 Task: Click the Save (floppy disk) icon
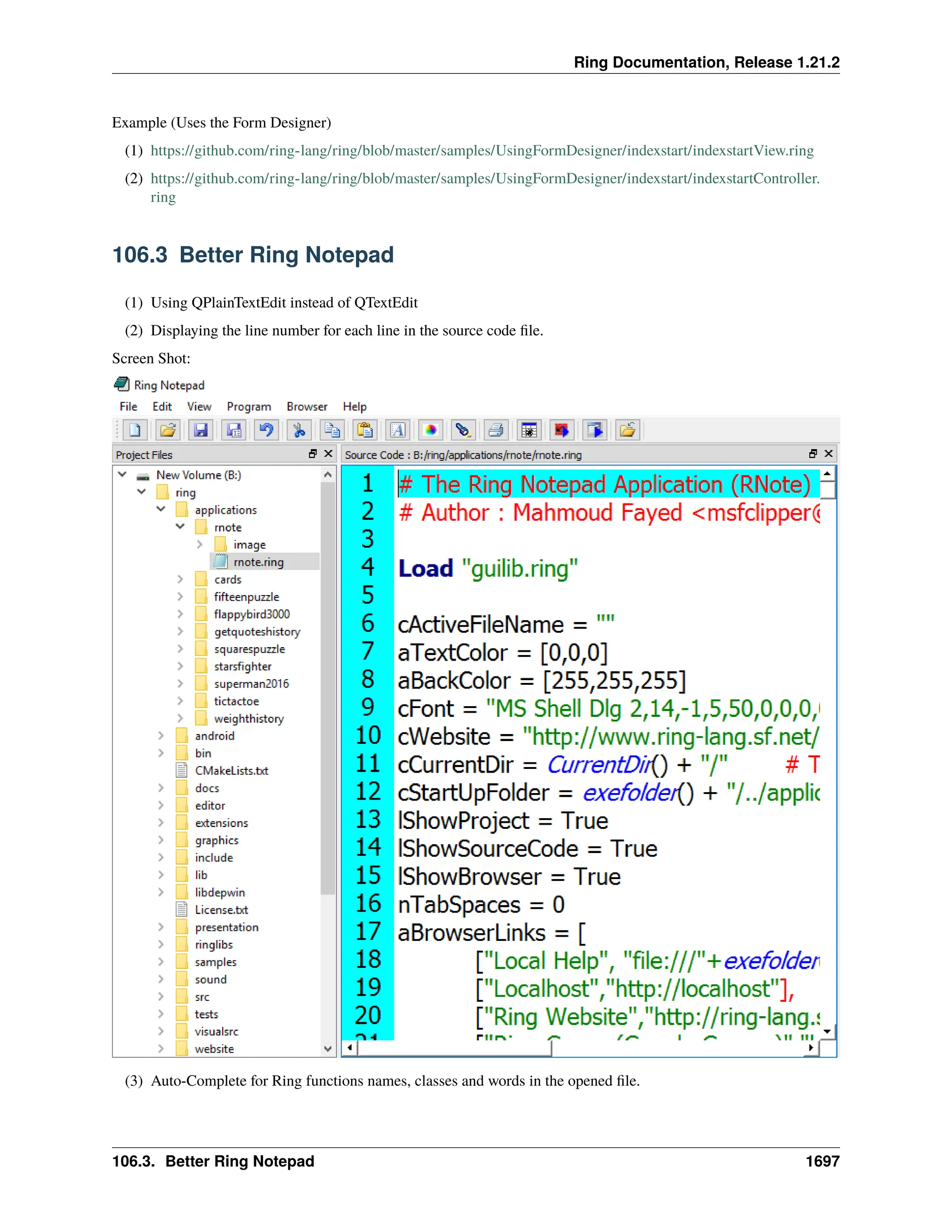(201, 431)
